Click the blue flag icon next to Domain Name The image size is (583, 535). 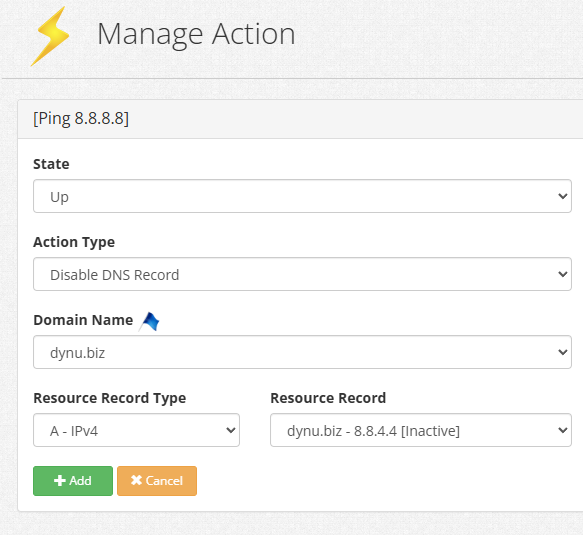(x=149, y=322)
